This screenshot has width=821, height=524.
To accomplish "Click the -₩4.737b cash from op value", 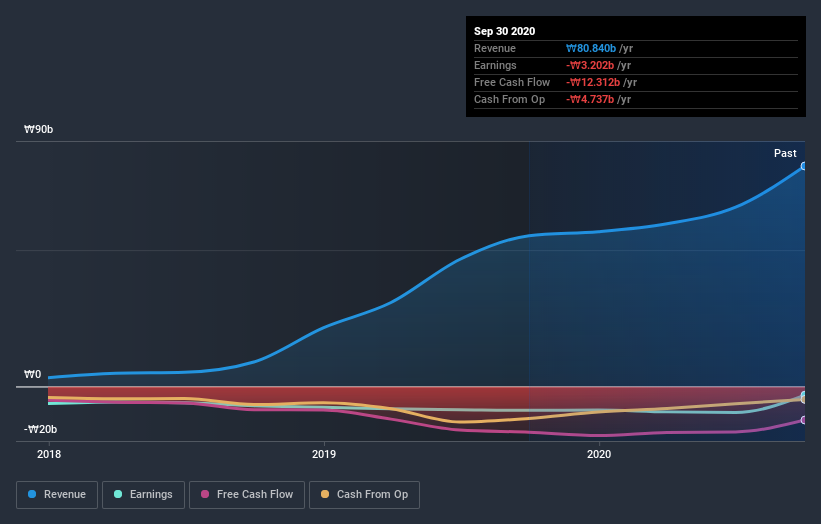I will (590, 99).
